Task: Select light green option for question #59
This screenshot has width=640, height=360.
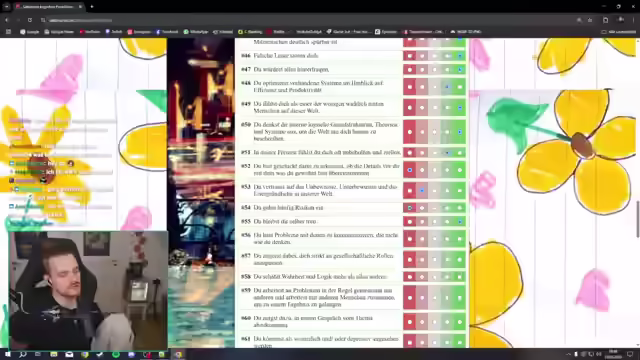Action: (x=447, y=298)
